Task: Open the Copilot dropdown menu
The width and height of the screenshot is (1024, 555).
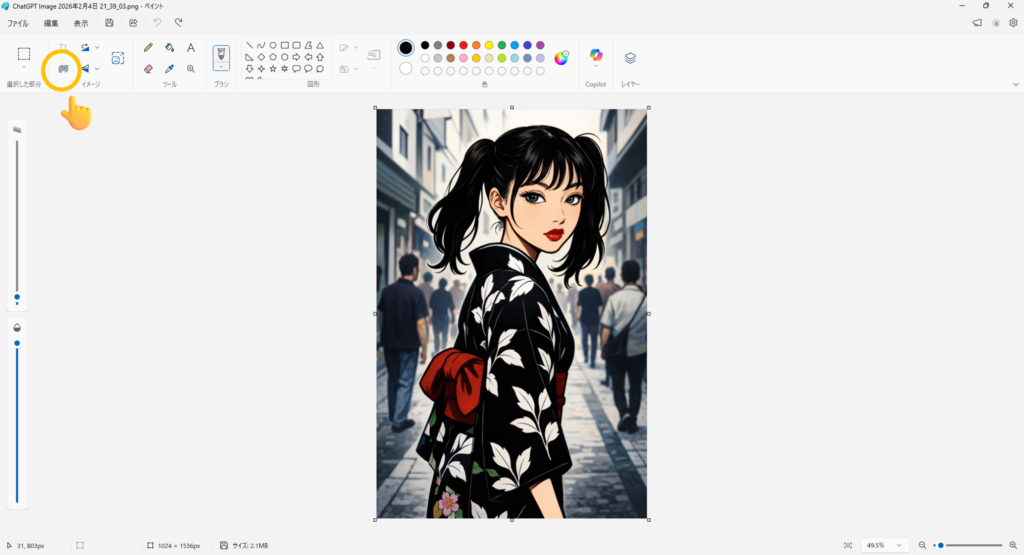Action: (596, 68)
